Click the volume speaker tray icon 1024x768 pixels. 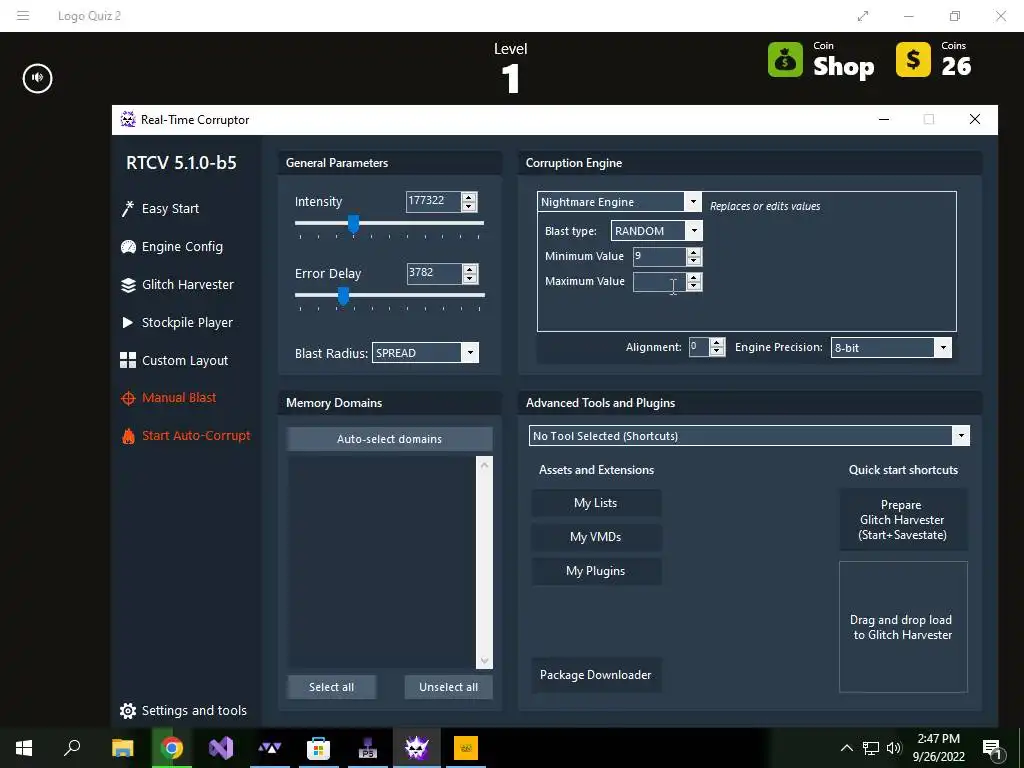[894, 748]
